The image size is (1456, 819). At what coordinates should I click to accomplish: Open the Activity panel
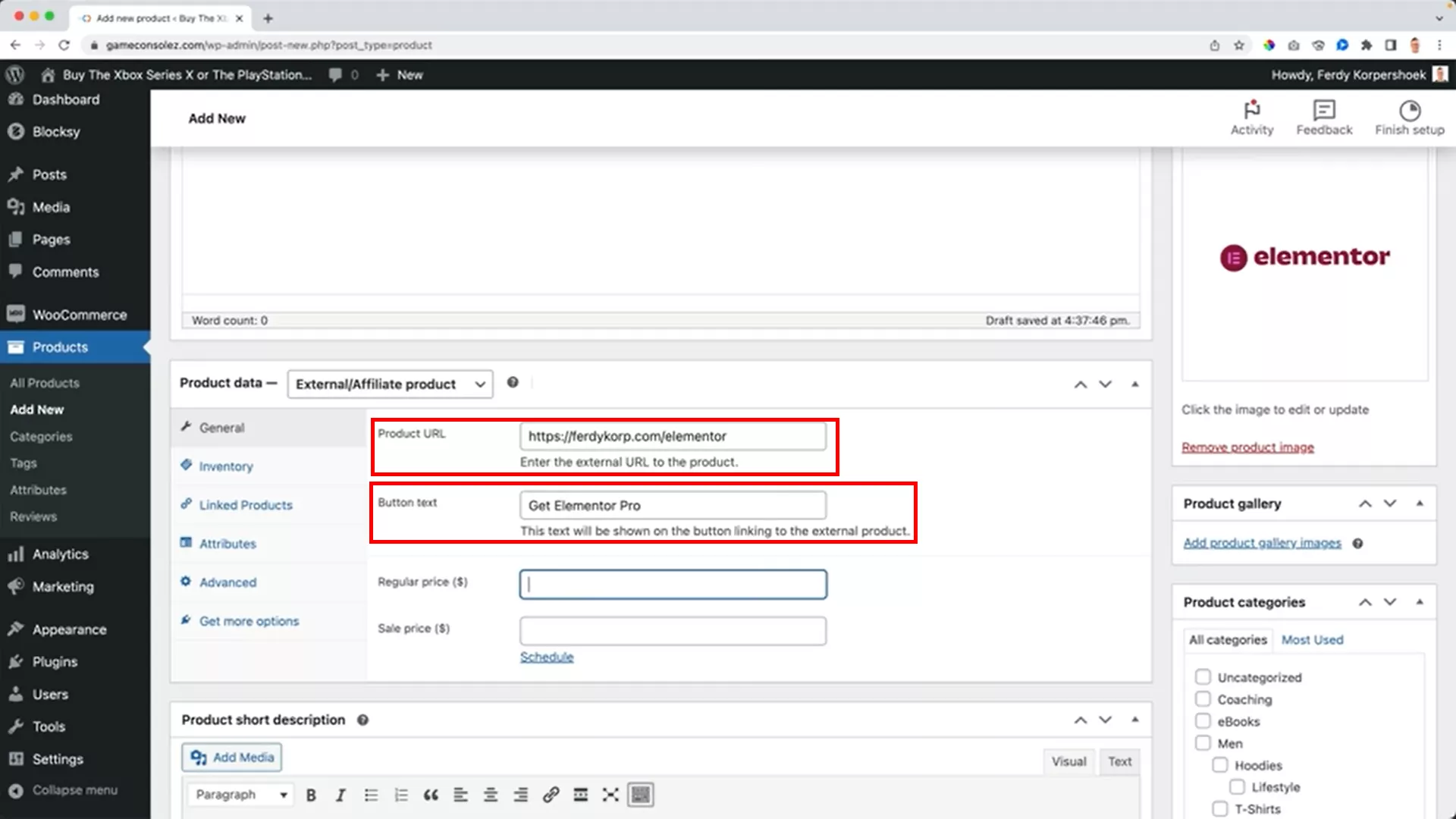tap(1252, 118)
